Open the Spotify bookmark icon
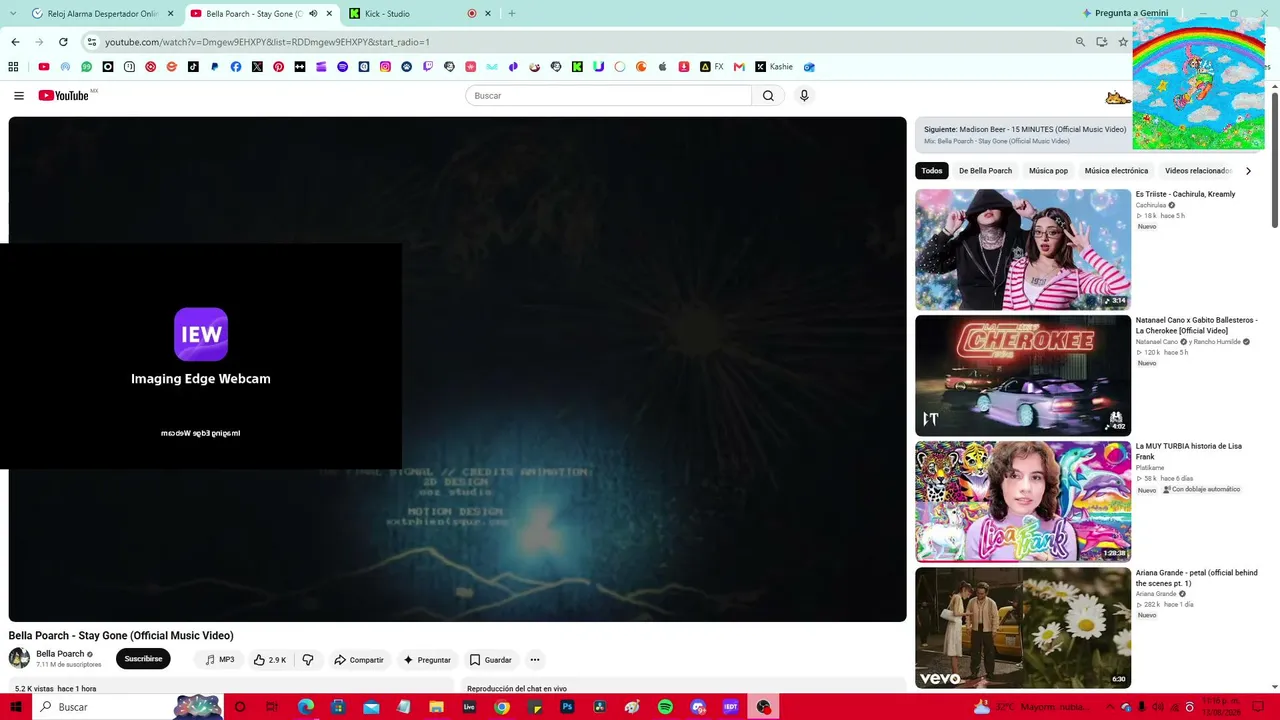Viewport: 1280px width, 720px height. [342, 67]
